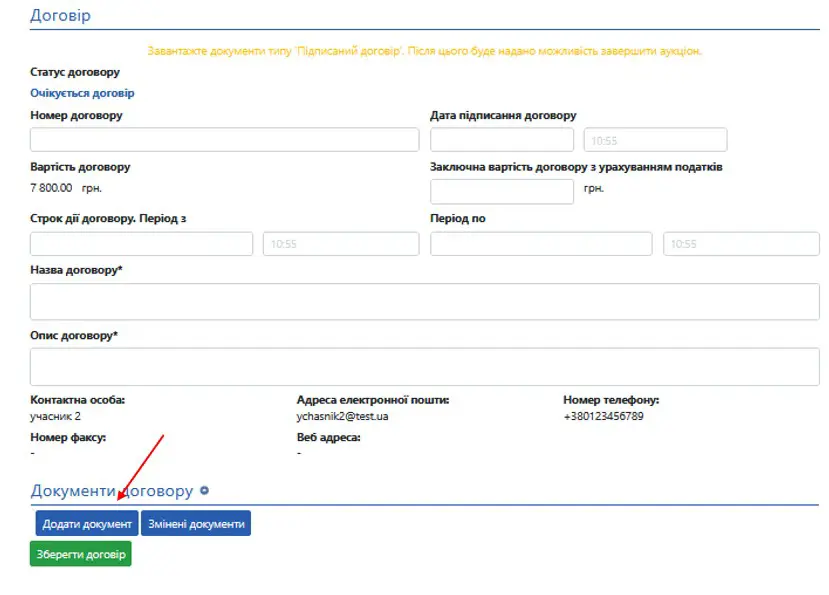Focus the 'Номер договору' input field
Image resolution: width=829 pixels, height=595 pixels.
point(224,140)
